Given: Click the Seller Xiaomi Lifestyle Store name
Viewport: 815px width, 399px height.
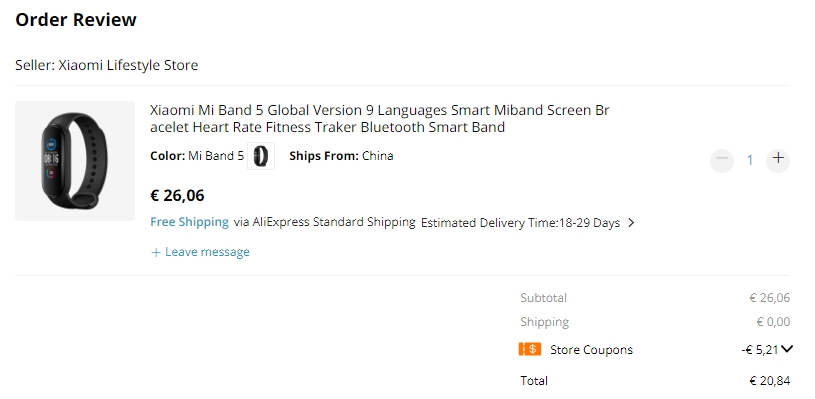Looking at the screenshot, I should pos(128,65).
